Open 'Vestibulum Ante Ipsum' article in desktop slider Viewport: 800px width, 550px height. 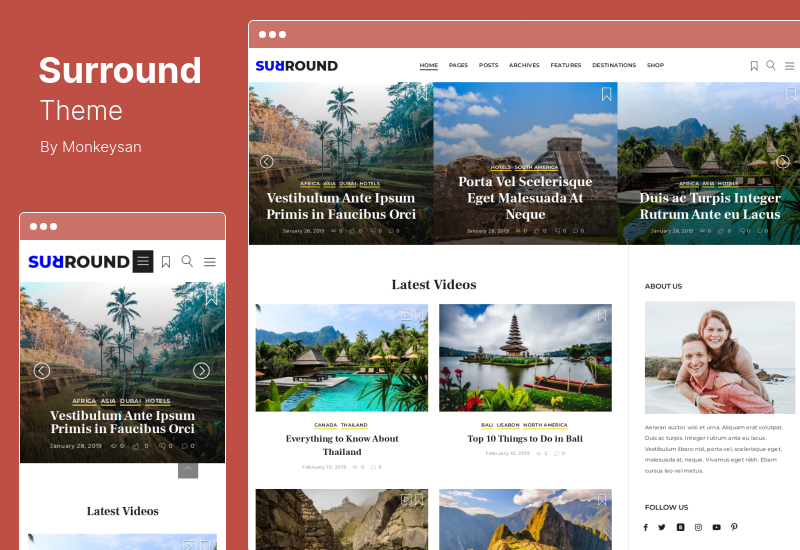(341, 206)
